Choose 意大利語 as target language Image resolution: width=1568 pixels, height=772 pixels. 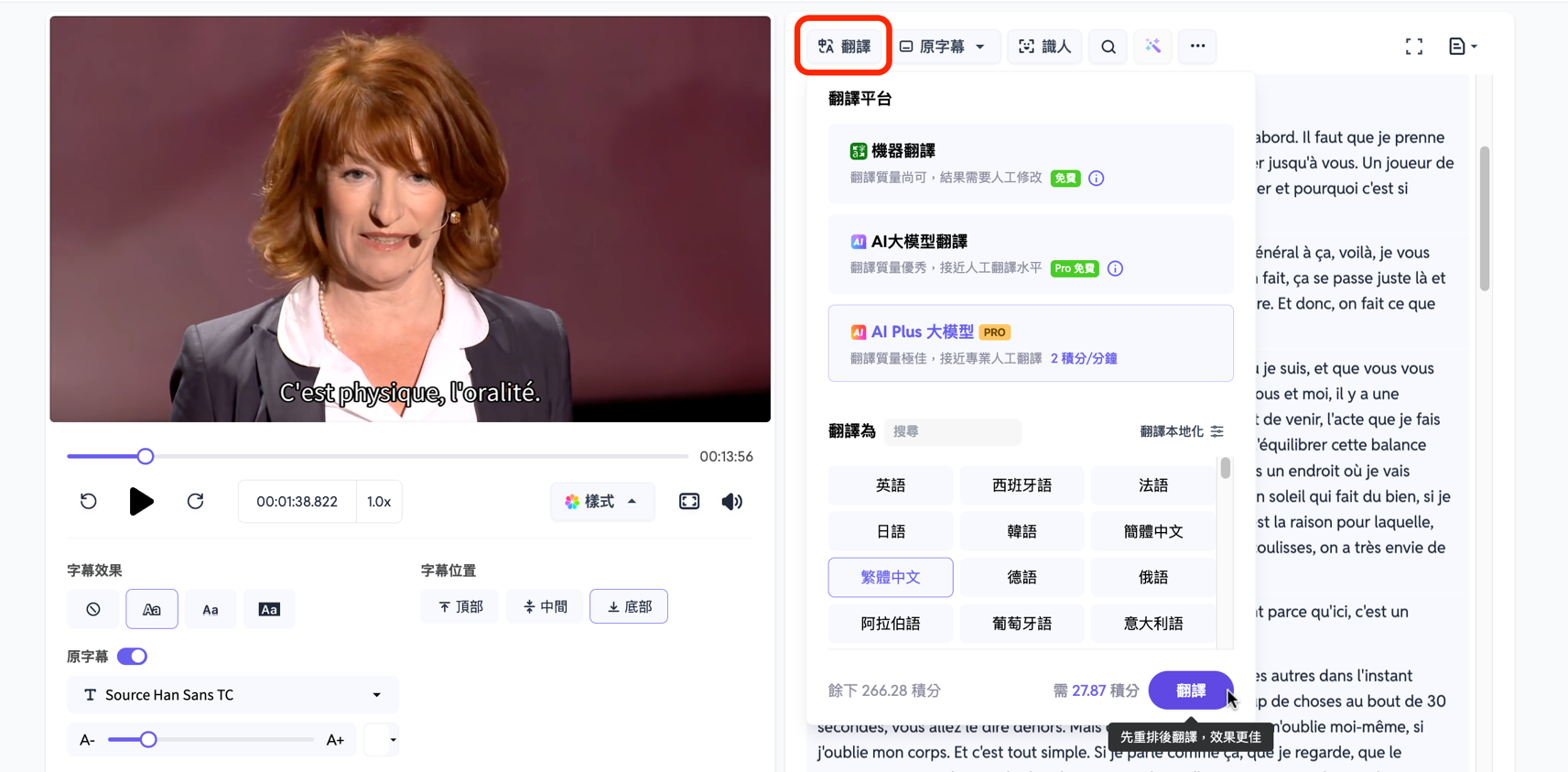click(x=1152, y=624)
